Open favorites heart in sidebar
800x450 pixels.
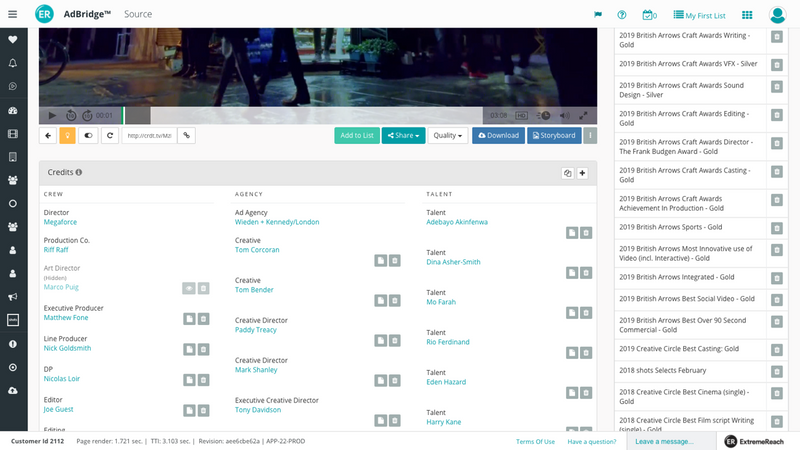13,39
